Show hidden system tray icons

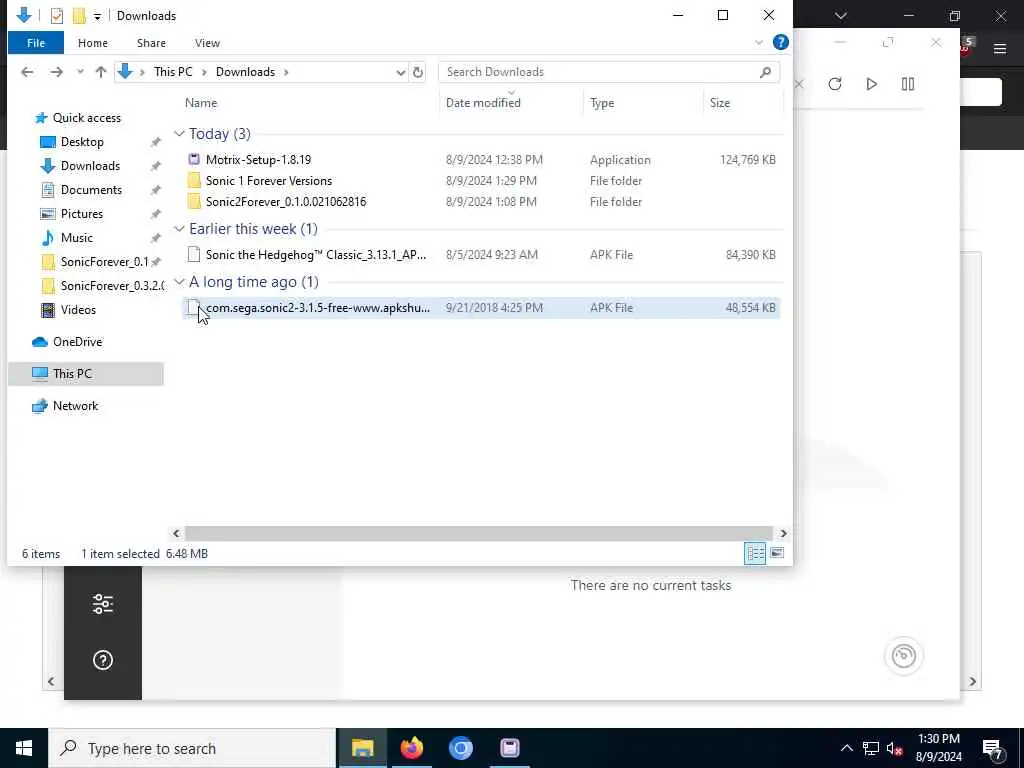[846, 748]
